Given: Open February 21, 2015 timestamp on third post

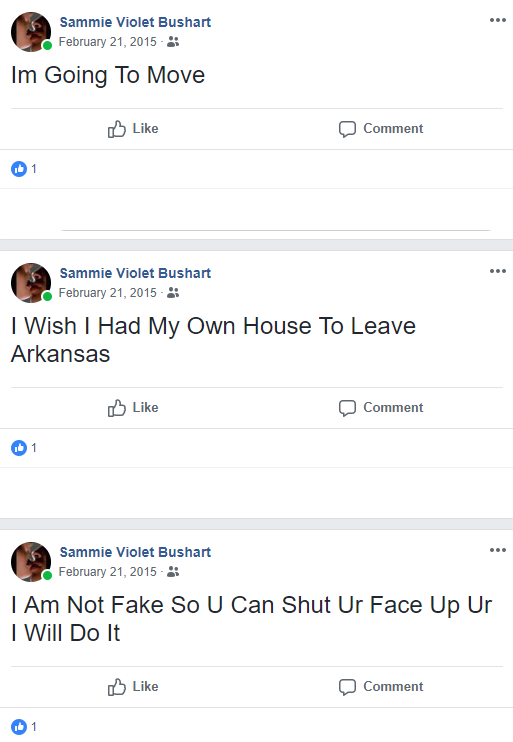Looking at the screenshot, I should tap(107, 572).
